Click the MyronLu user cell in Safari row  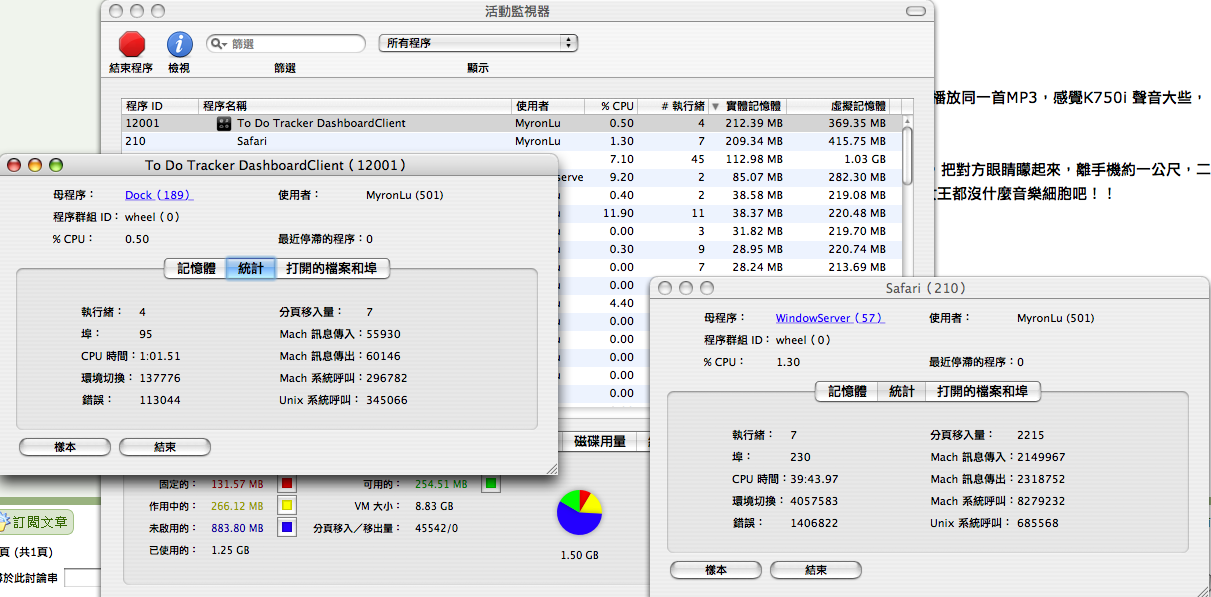(538, 142)
